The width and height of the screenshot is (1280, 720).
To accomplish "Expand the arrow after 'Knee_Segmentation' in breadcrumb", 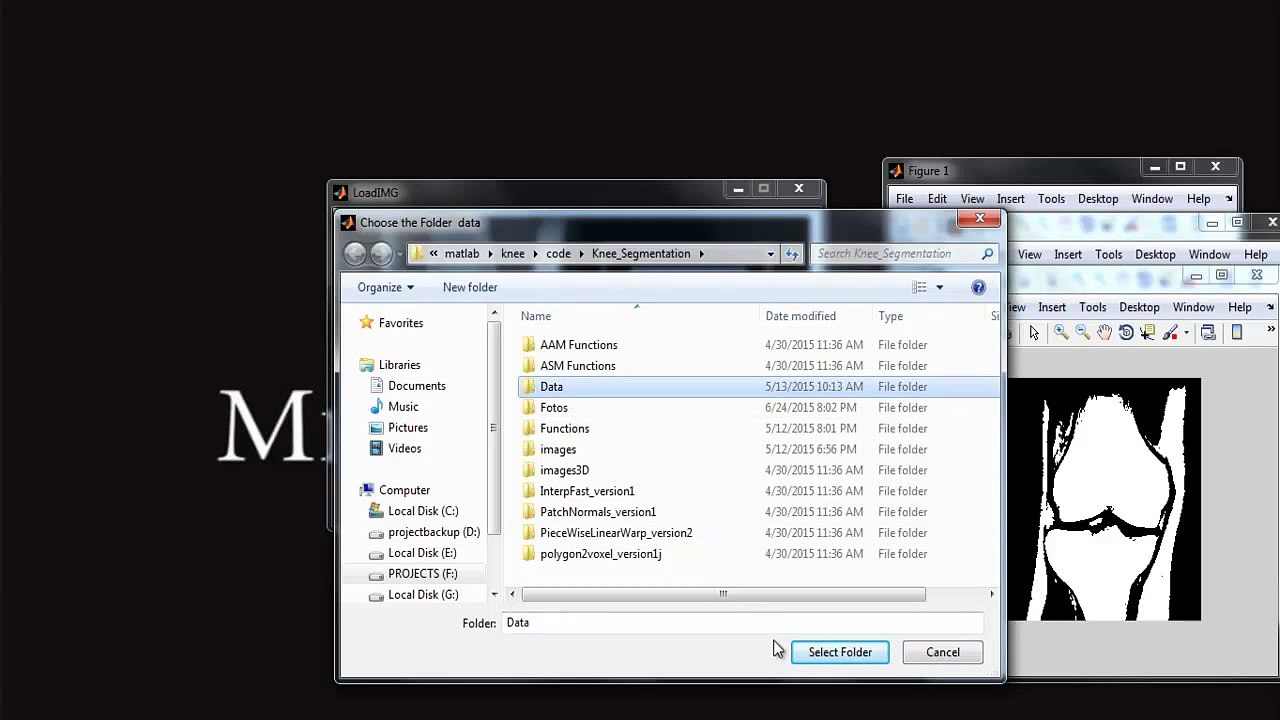I will [701, 254].
